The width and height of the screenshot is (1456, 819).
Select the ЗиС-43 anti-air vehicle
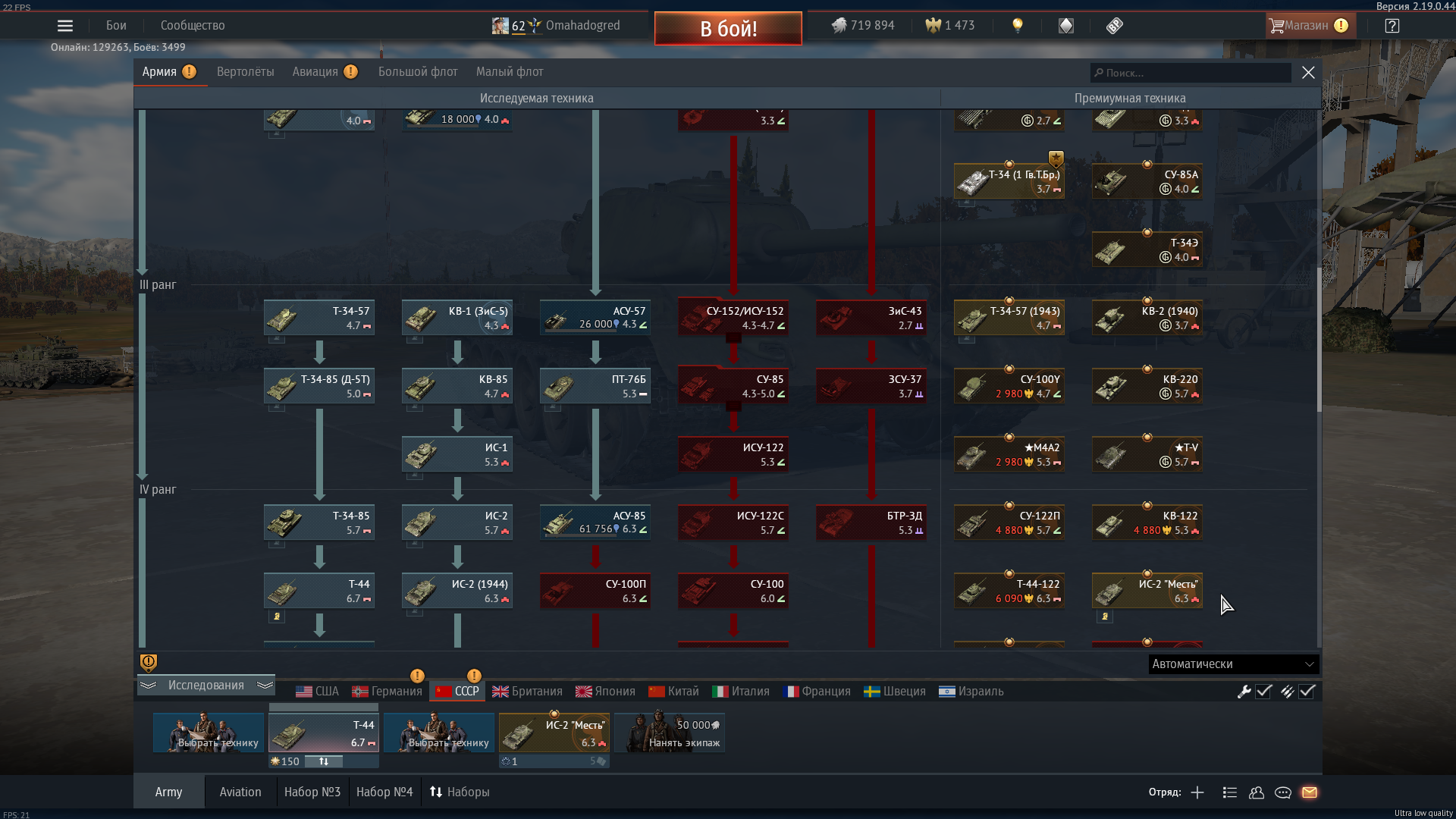tap(871, 318)
